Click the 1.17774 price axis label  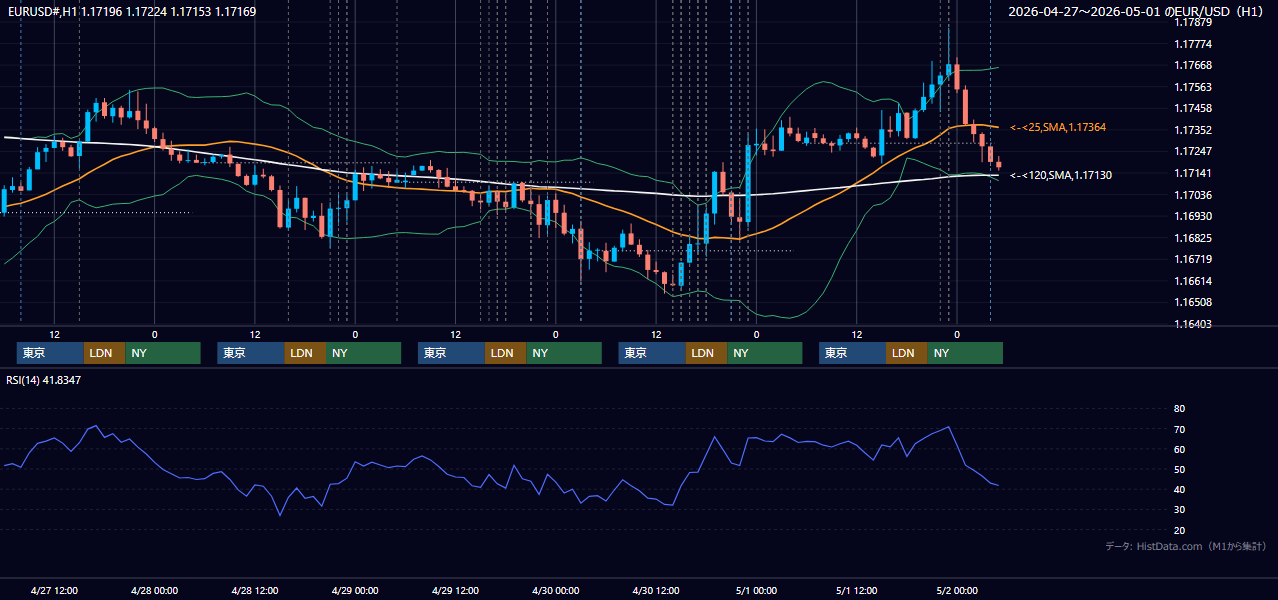click(x=1192, y=44)
